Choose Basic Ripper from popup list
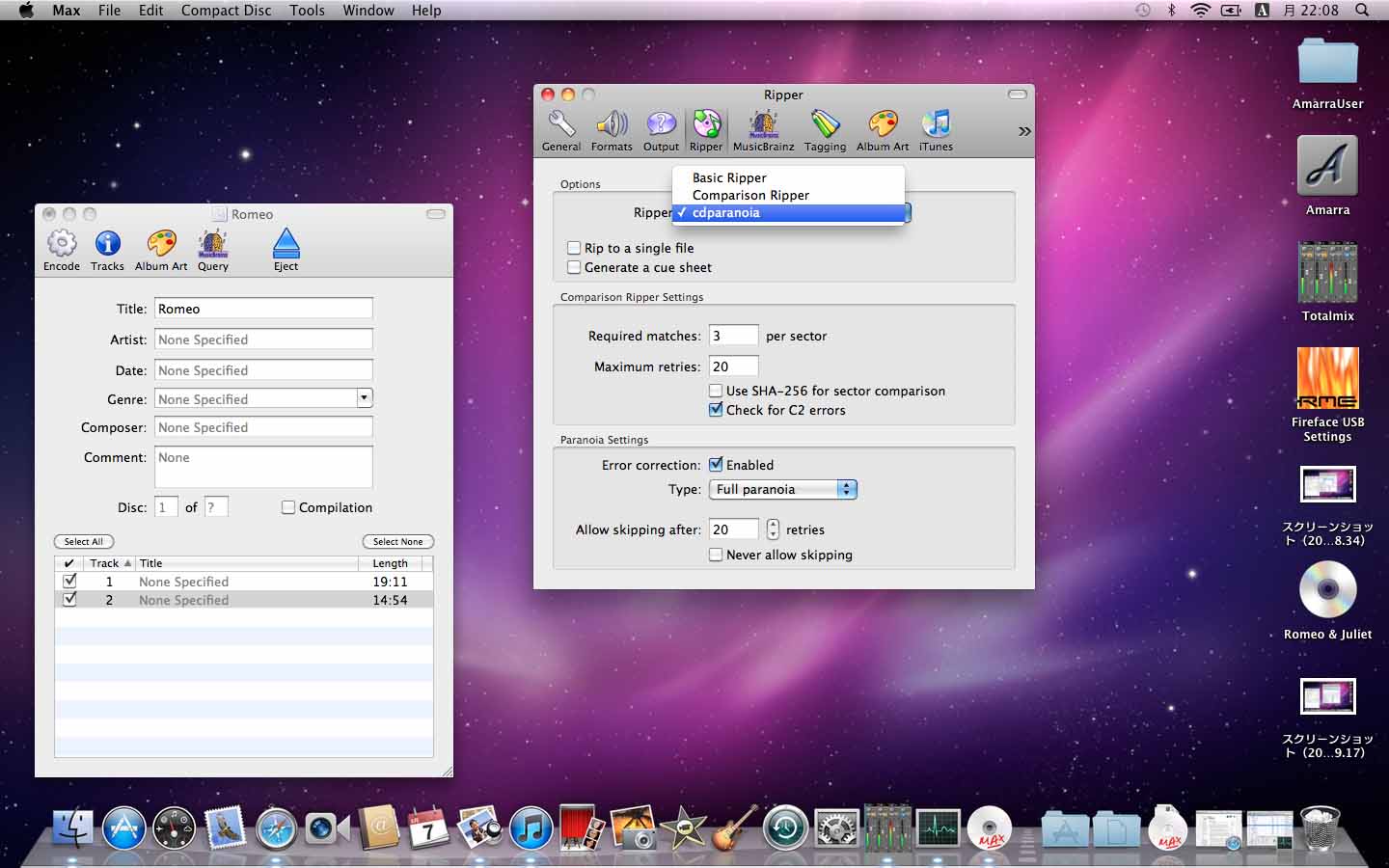 (788, 177)
